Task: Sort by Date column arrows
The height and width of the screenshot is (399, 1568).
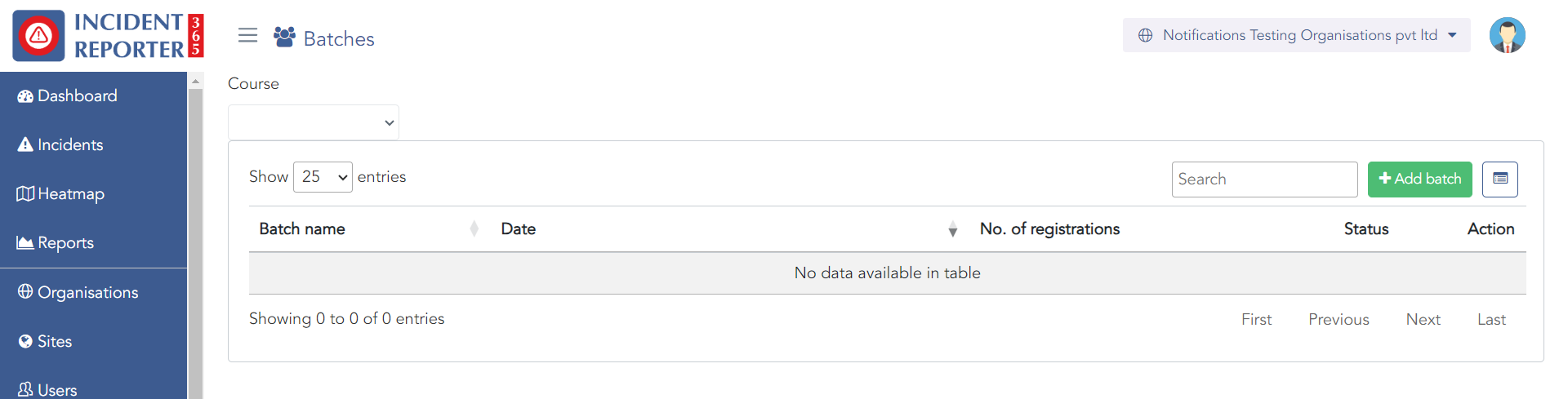Action: pyautogui.click(x=952, y=229)
